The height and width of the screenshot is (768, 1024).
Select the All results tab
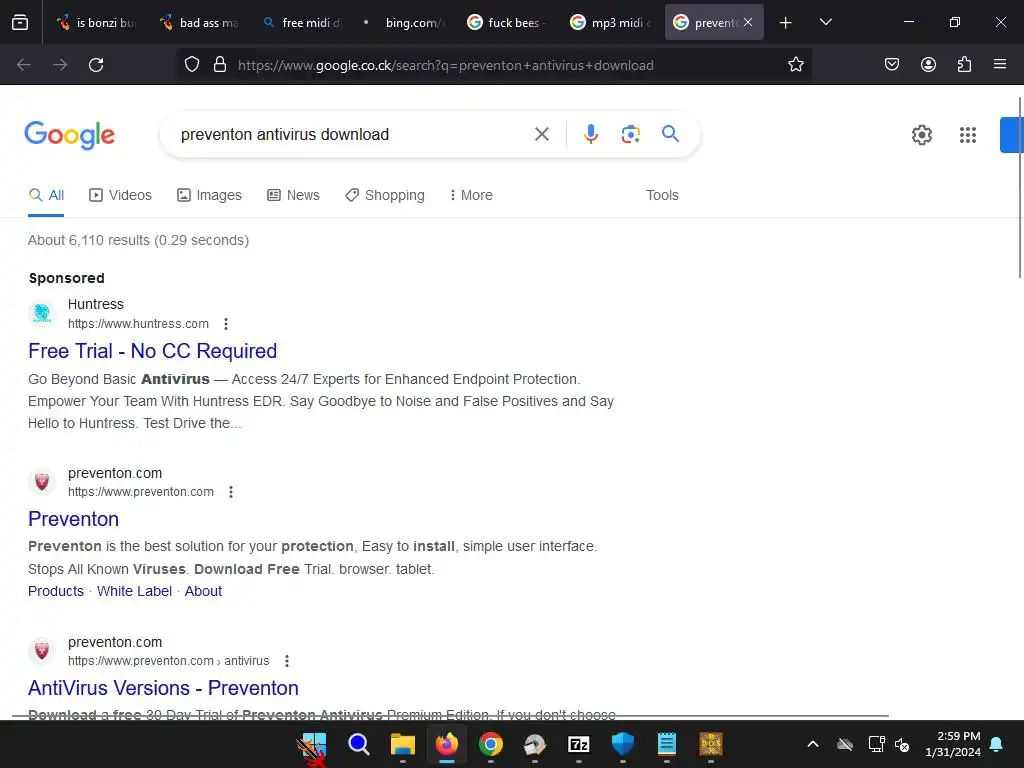[x=46, y=195]
